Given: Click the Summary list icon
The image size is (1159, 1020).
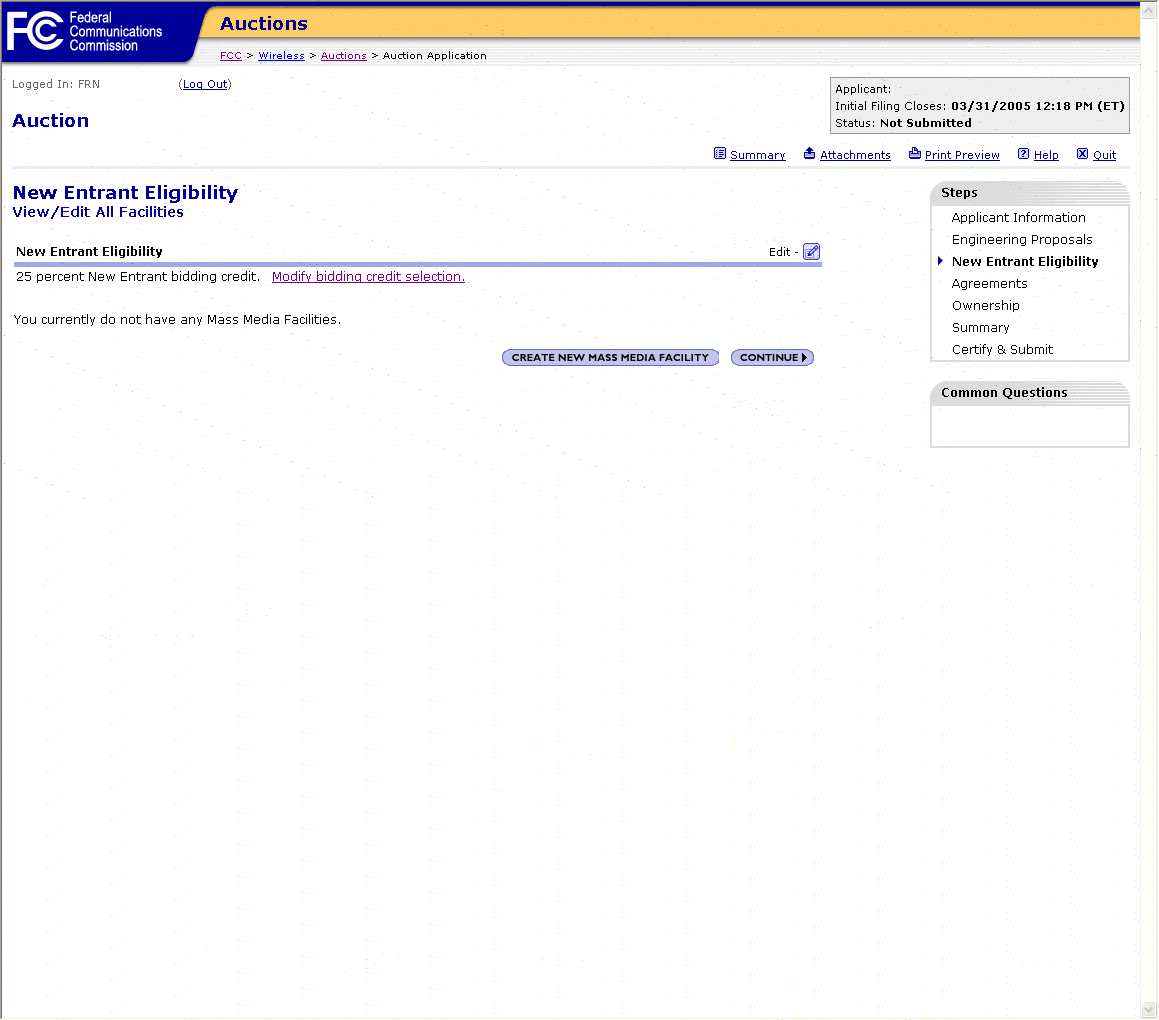Looking at the screenshot, I should [x=719, y=154].
